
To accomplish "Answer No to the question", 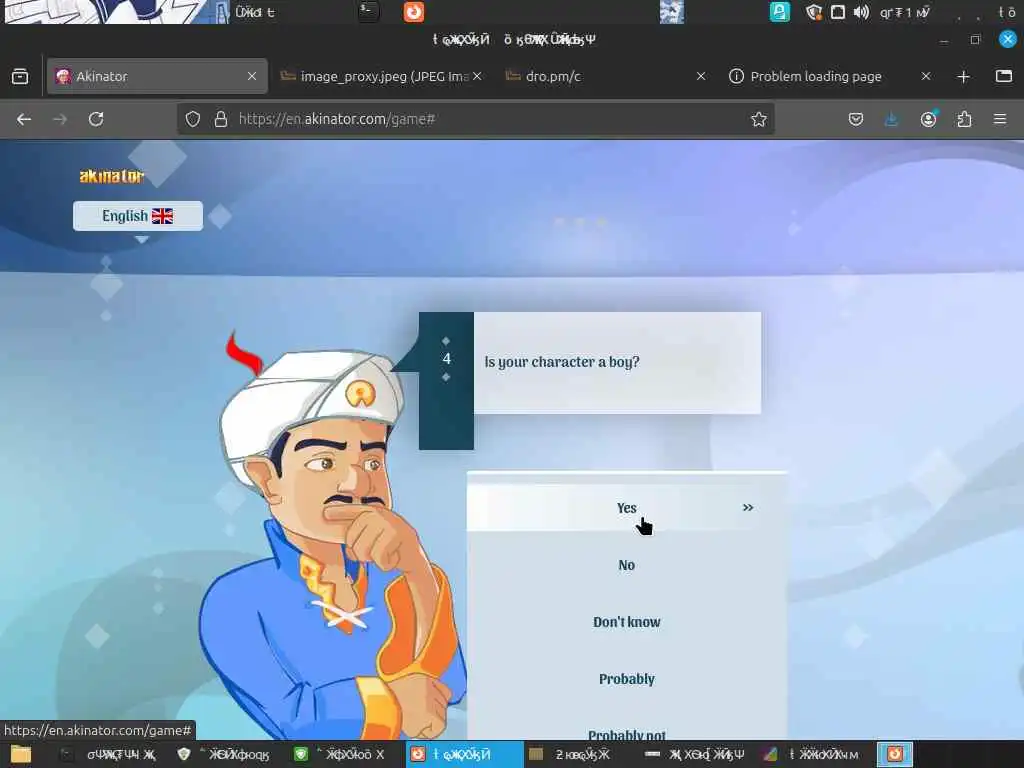I will coord(627,565).
